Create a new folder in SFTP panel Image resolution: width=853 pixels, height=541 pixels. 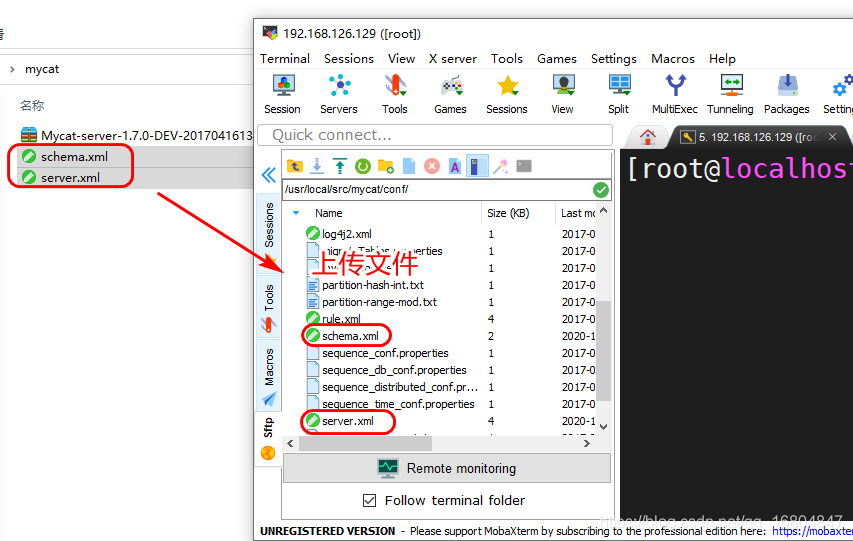pyautogui.click(x=386, y=166)
